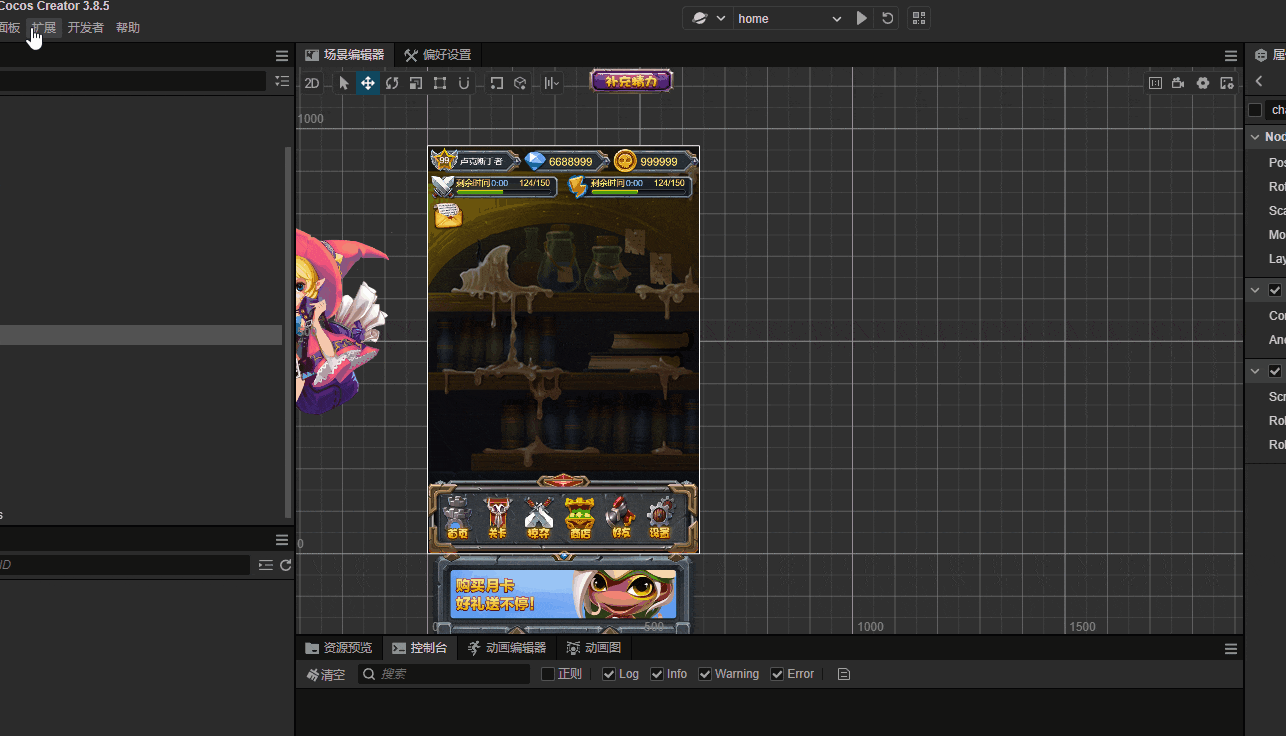Image resolution: width=1286 pixels, height=736 pixels.
Task: Select the Rect transform tool
Action: 440,84
